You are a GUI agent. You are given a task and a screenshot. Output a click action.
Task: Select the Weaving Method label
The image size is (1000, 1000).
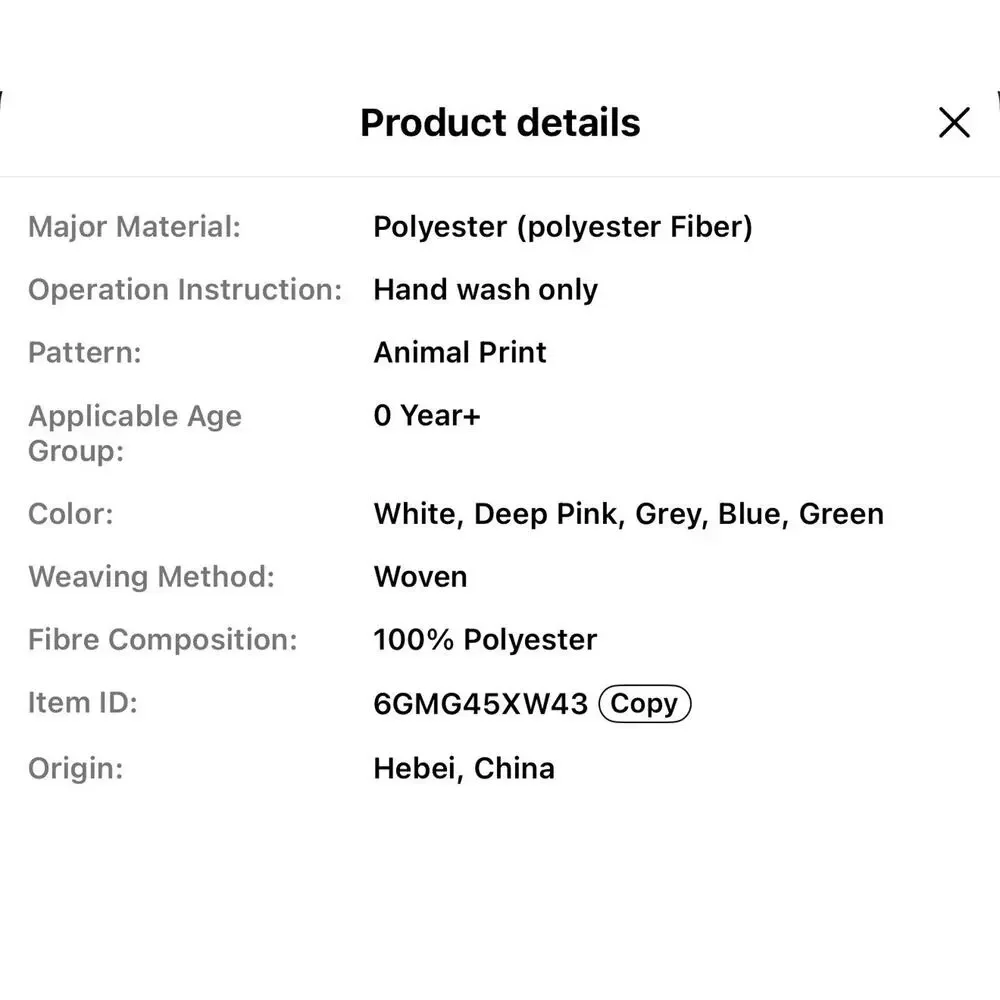[152, 577]
